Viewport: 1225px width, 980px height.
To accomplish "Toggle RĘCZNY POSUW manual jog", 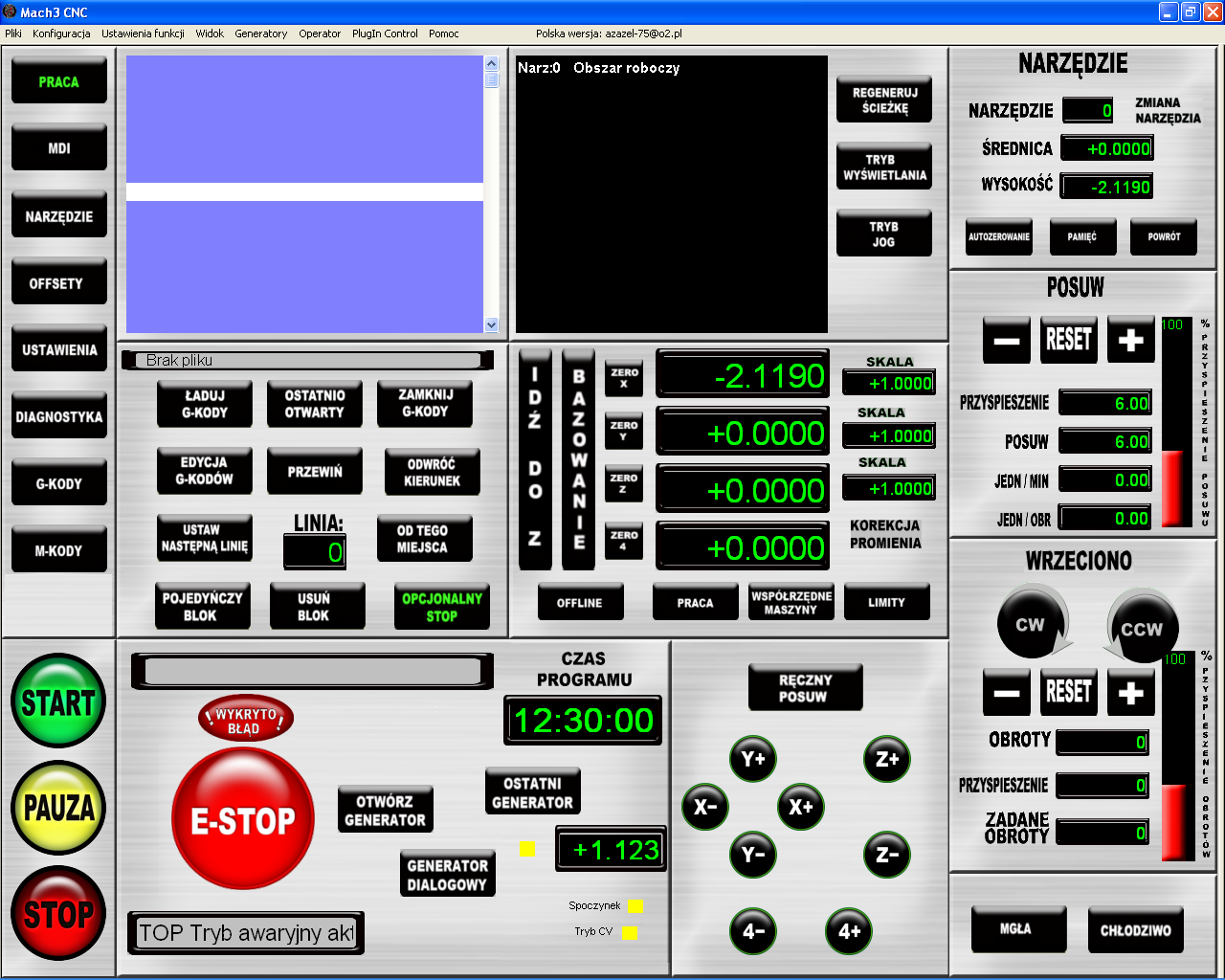I will [x=805, y=688].
